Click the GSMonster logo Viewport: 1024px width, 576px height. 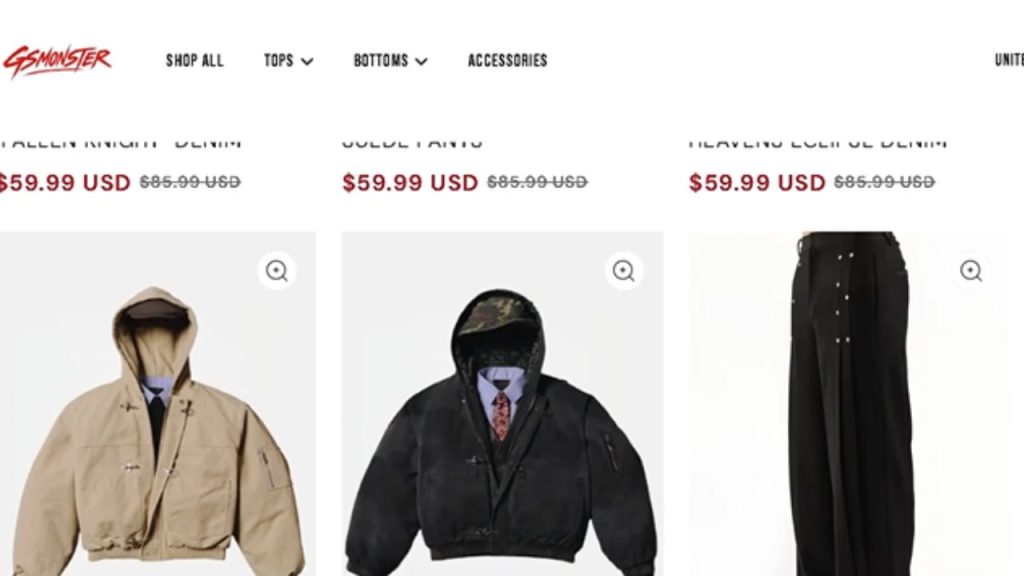pos(57,61)
